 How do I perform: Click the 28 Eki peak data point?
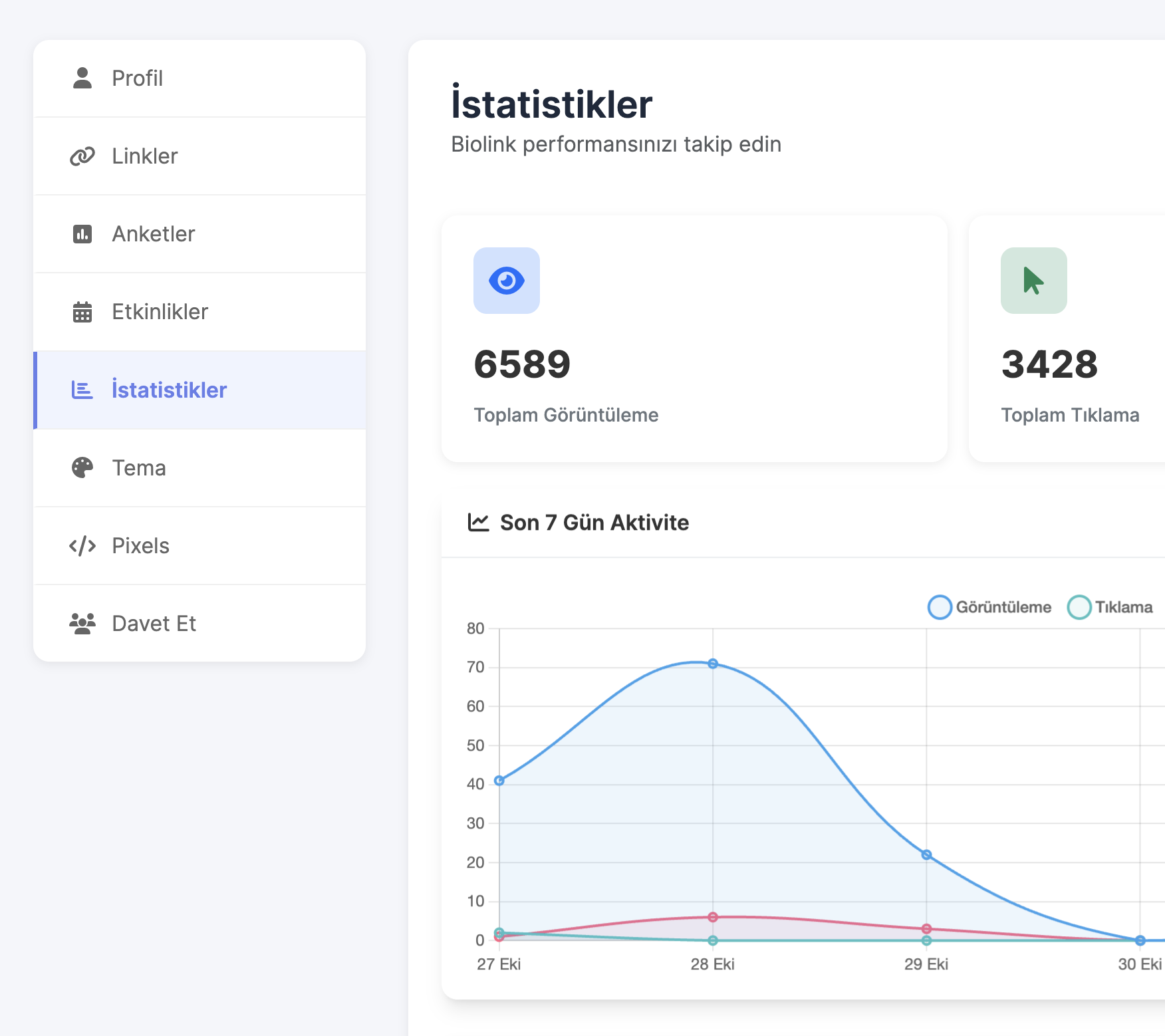point(713,664)
